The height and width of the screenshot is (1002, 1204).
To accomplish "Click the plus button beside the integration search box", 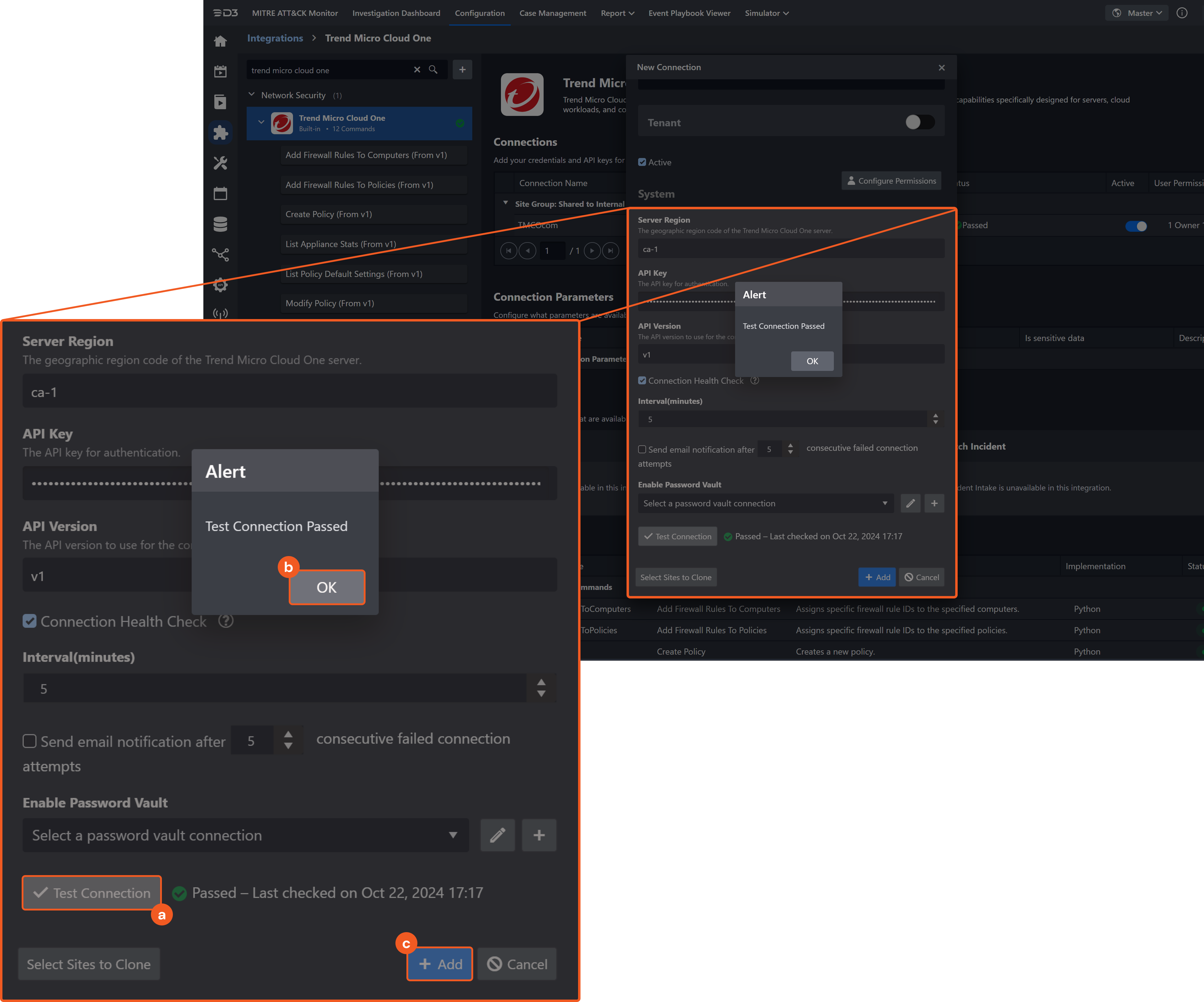I will coord(462,70).
